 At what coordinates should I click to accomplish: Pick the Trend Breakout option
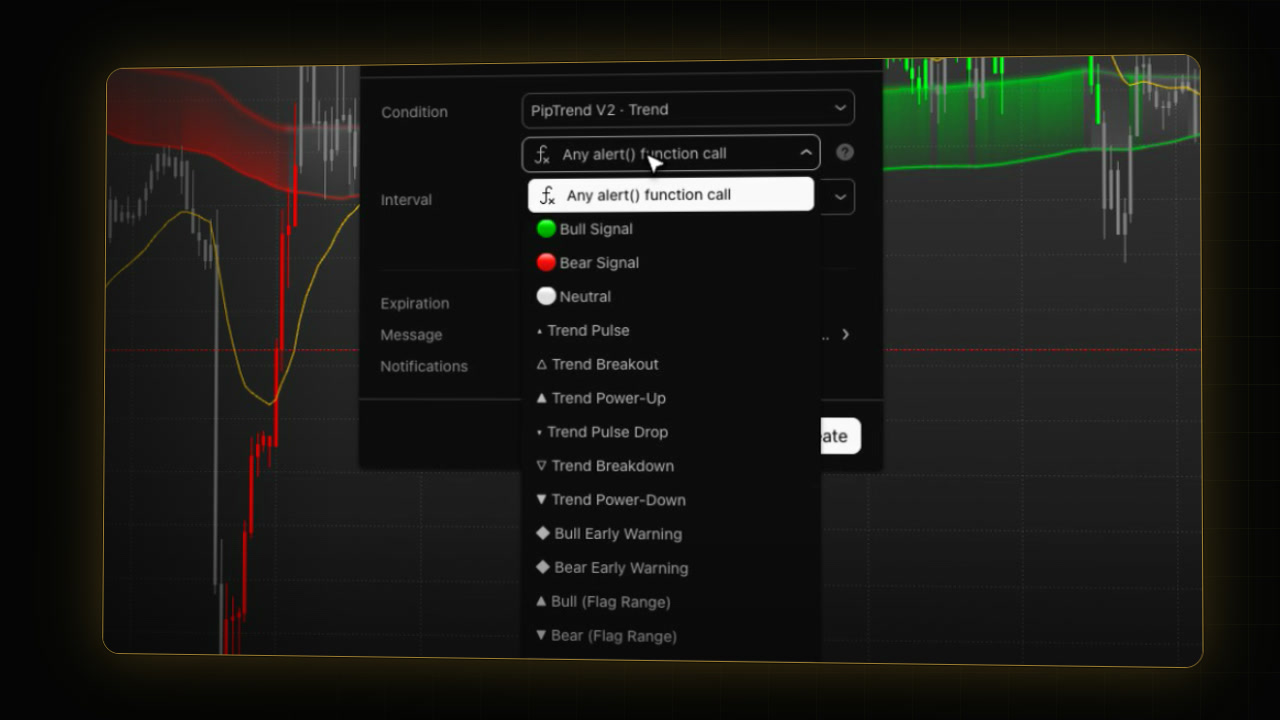(671, 365)
